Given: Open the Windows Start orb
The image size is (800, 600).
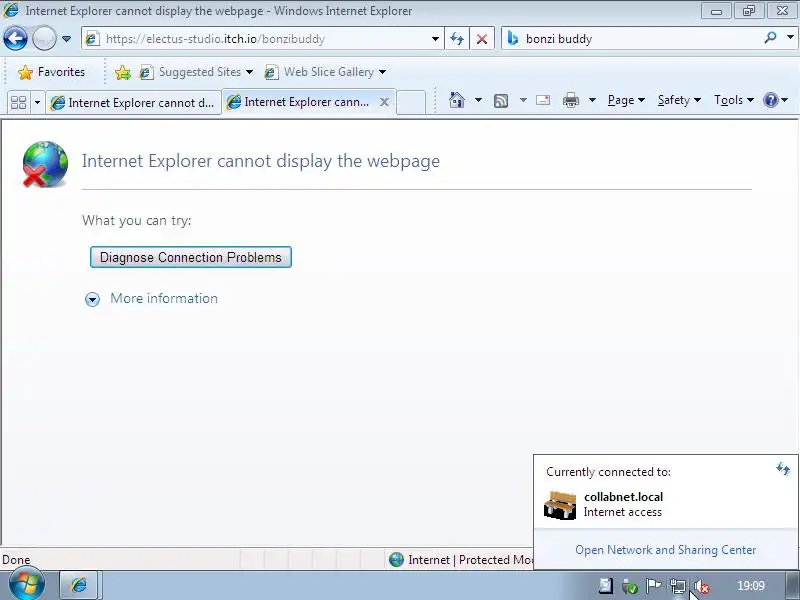Looking at the screenshot, I should point(26,584).
